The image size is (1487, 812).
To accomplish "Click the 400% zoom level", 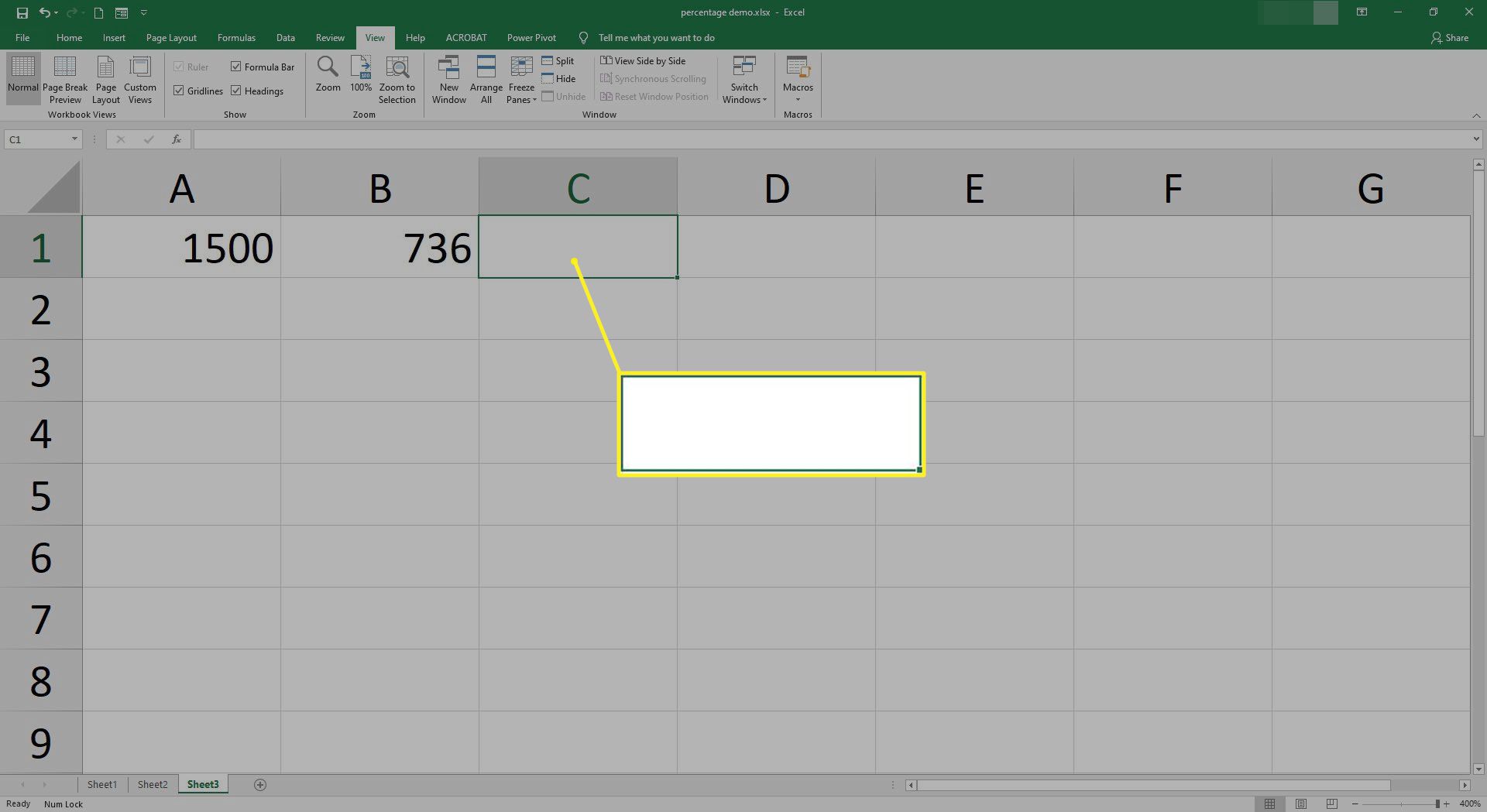I will click(x=1470, y=804).
